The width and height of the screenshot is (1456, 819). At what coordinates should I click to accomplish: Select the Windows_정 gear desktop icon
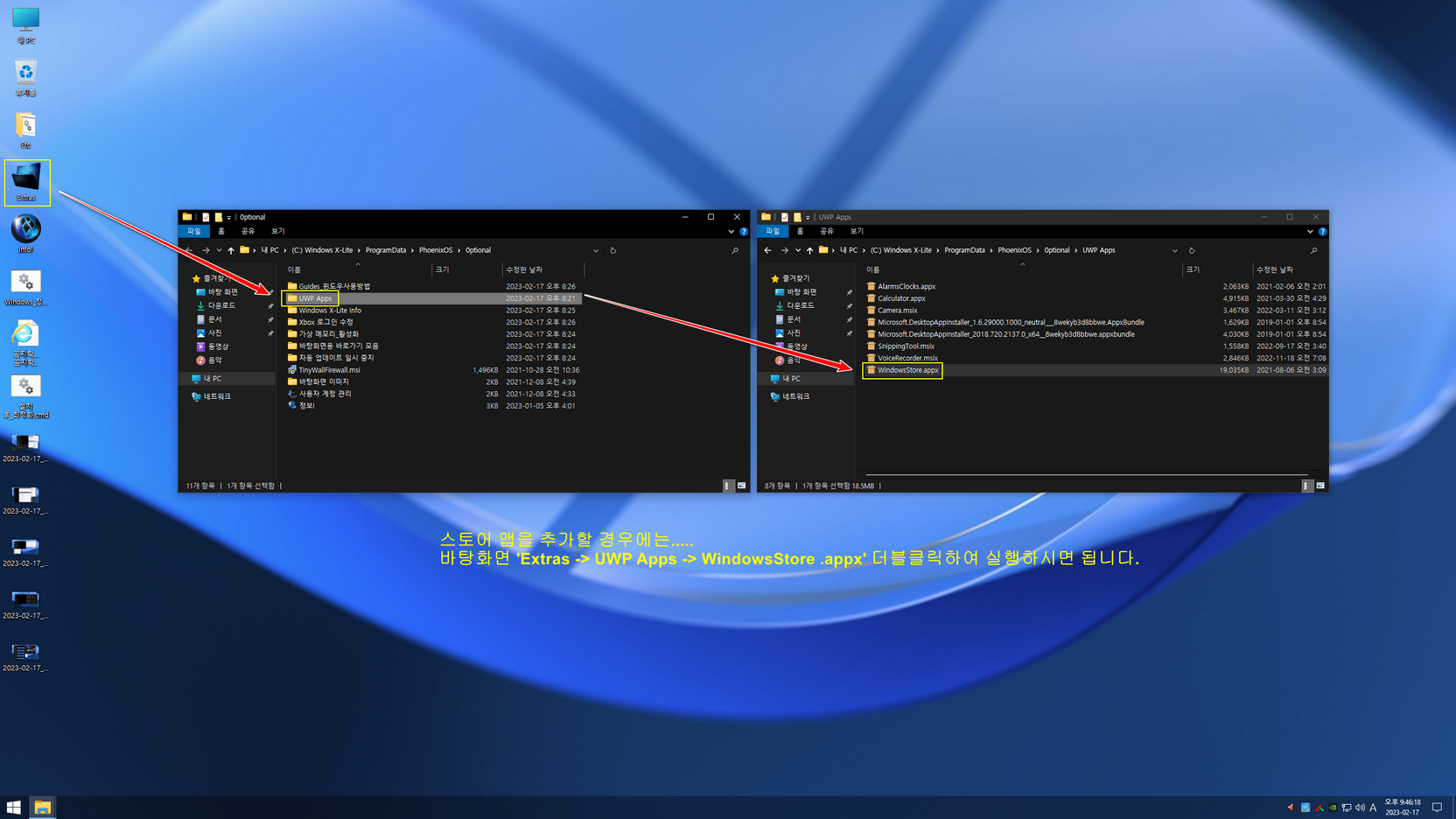tap(25, 287)
